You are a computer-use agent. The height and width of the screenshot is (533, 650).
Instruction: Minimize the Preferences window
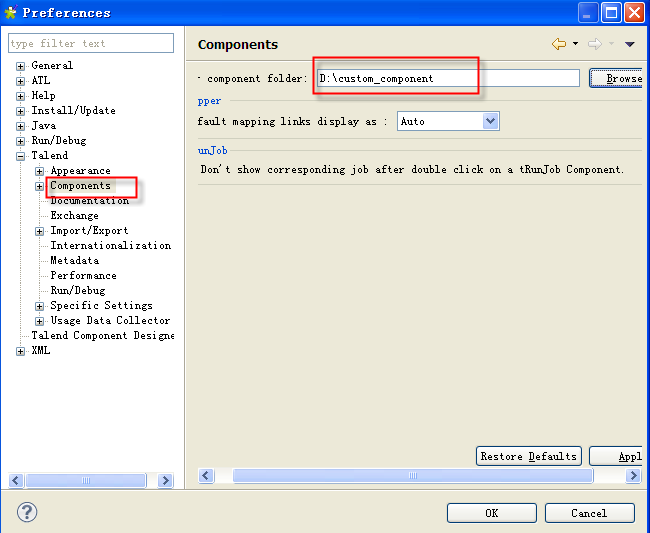588,12
